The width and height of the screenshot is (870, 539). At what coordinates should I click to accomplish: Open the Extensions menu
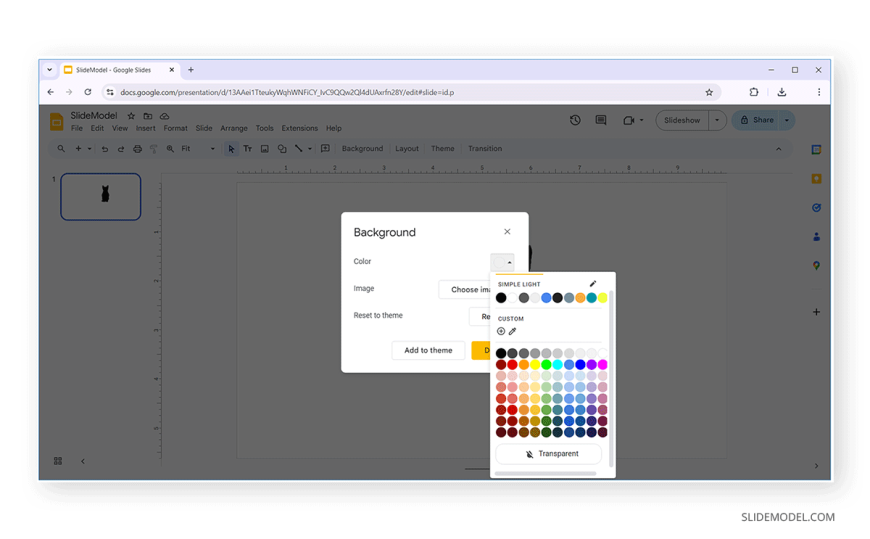(300, 128)
